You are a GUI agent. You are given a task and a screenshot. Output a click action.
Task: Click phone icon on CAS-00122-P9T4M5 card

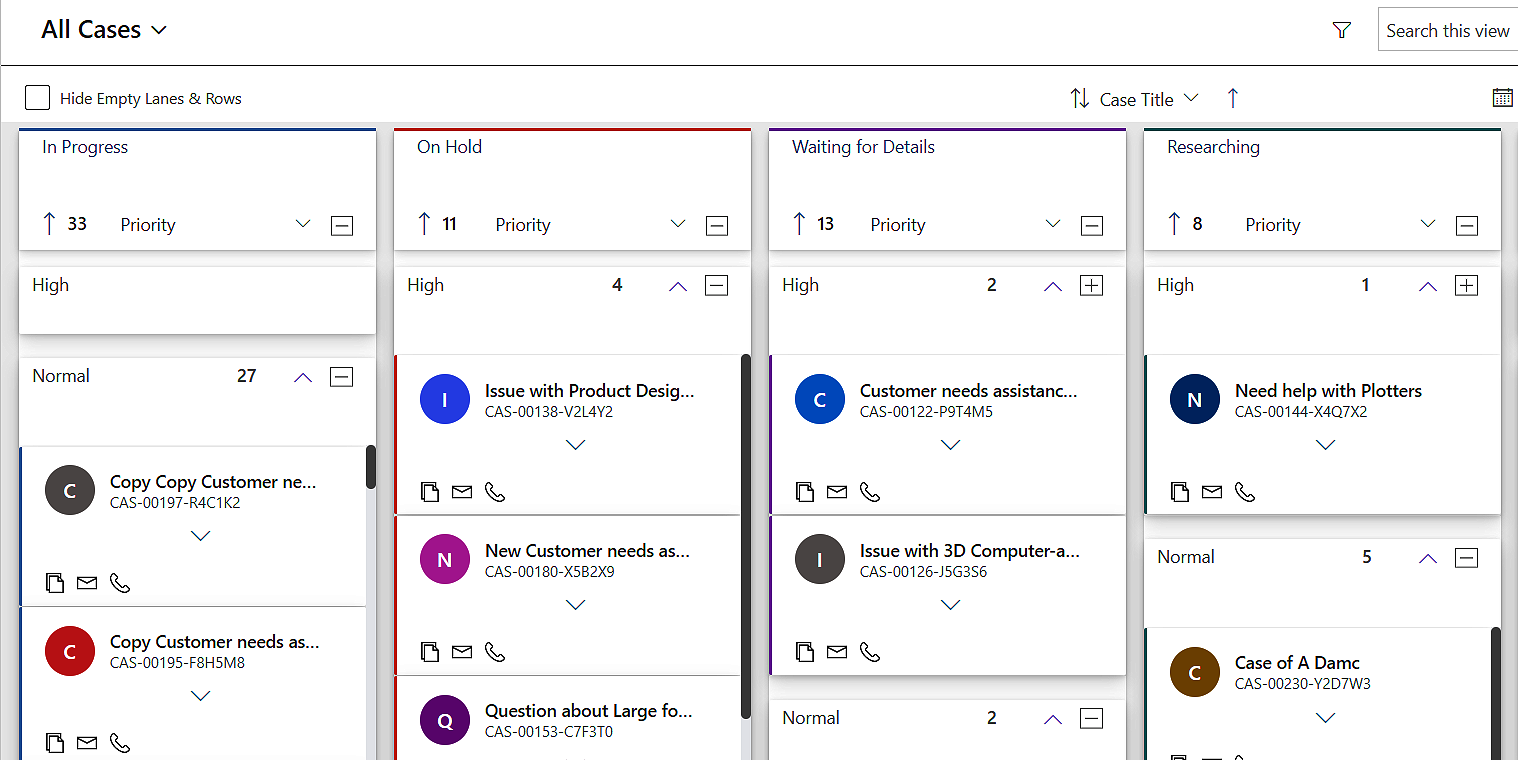(870, 492)
